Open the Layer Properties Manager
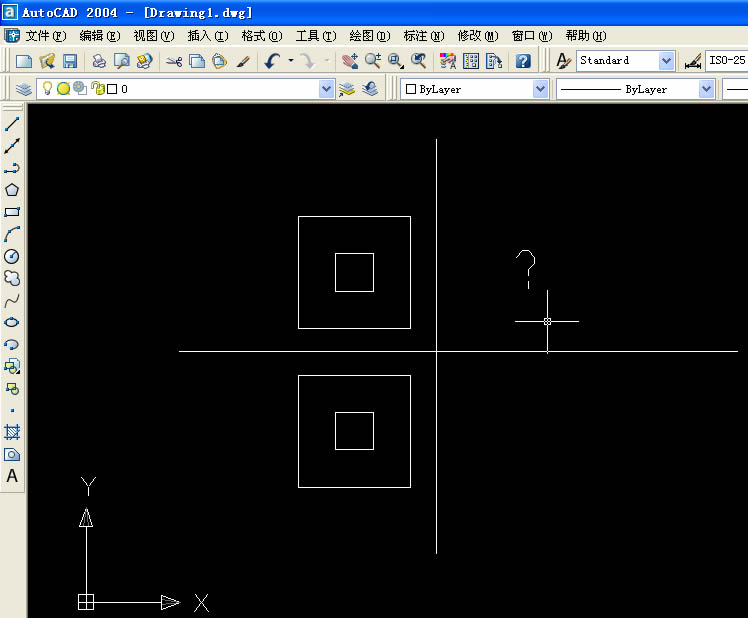Viewport: 748px width, 618px height. tap(23, 89)
